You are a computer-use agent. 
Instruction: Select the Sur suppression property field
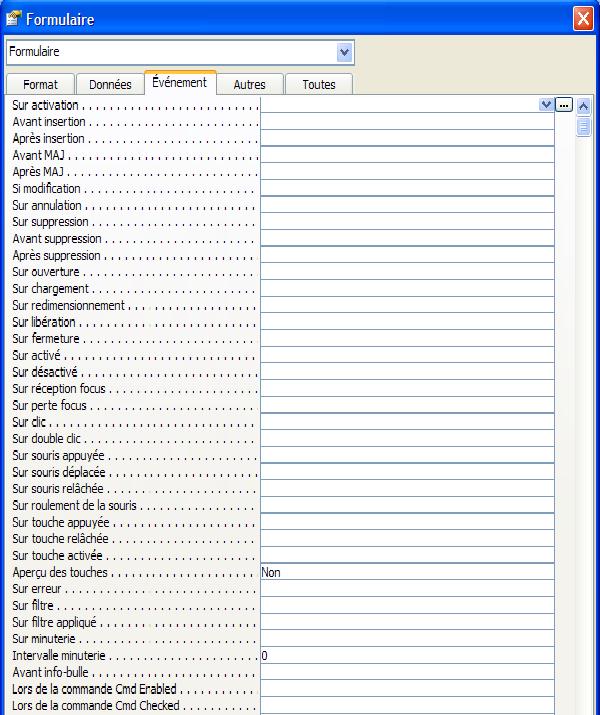click(x=407, y=222)
